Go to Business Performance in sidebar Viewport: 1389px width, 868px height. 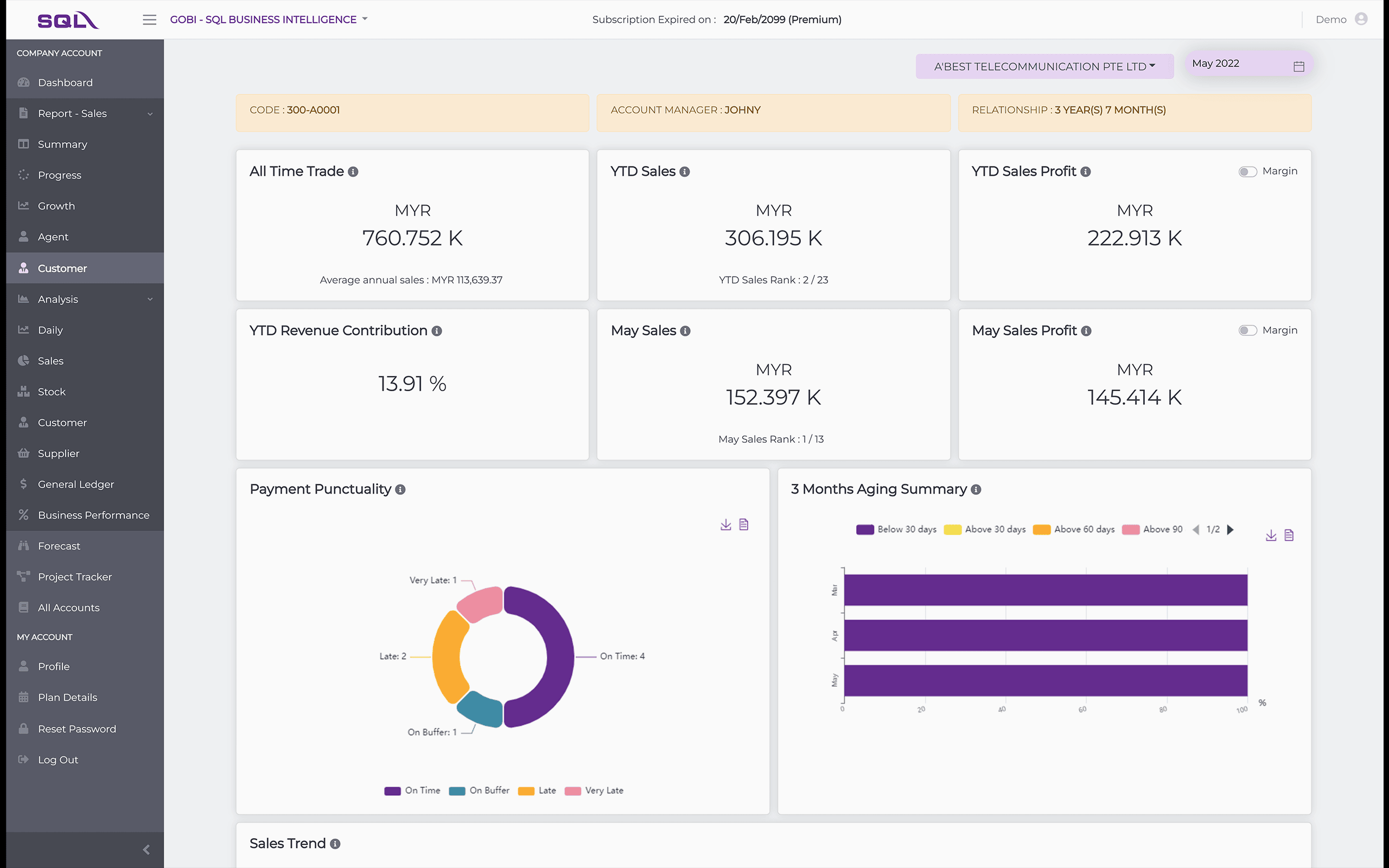pyautogui.click(x=93, y=515)
